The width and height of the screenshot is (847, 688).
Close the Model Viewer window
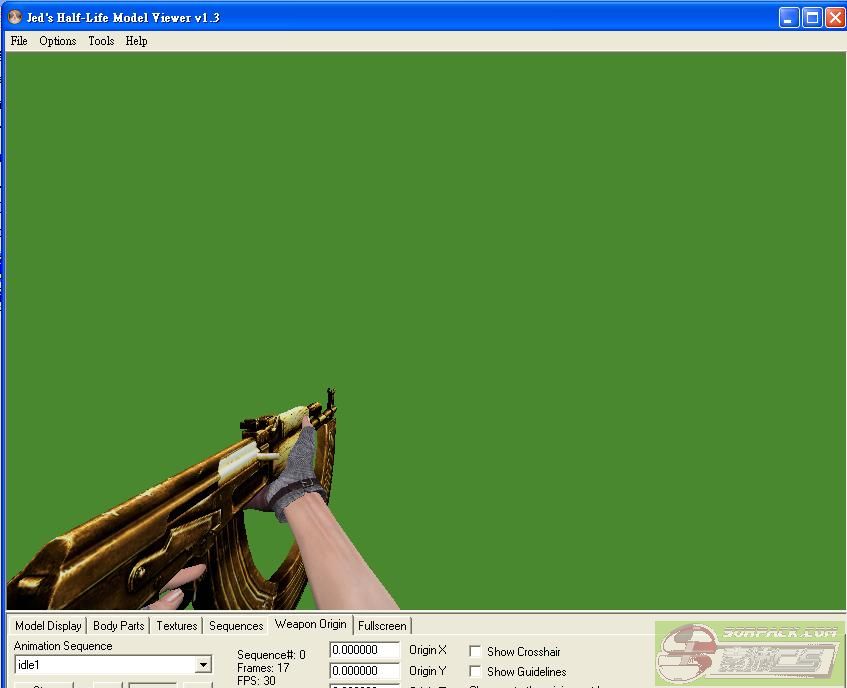tap(834, 17)
